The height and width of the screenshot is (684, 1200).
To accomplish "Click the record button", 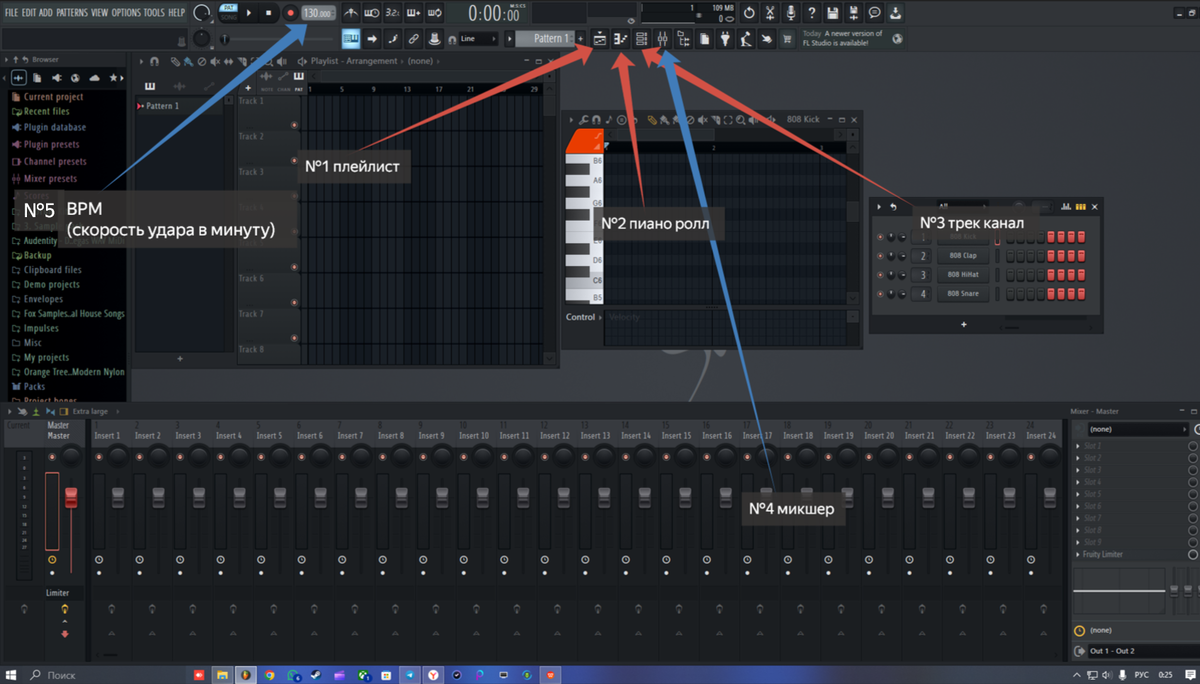I will (x=290, y=13).
